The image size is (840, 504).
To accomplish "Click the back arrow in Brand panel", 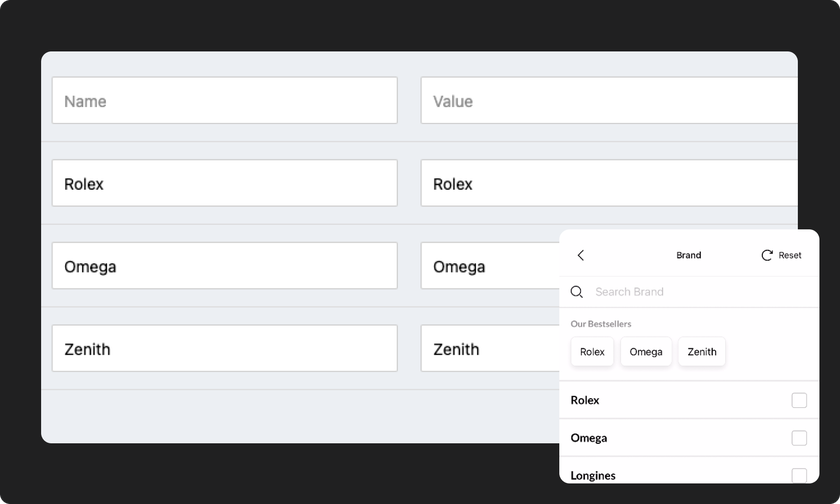I will coord(581,256).
